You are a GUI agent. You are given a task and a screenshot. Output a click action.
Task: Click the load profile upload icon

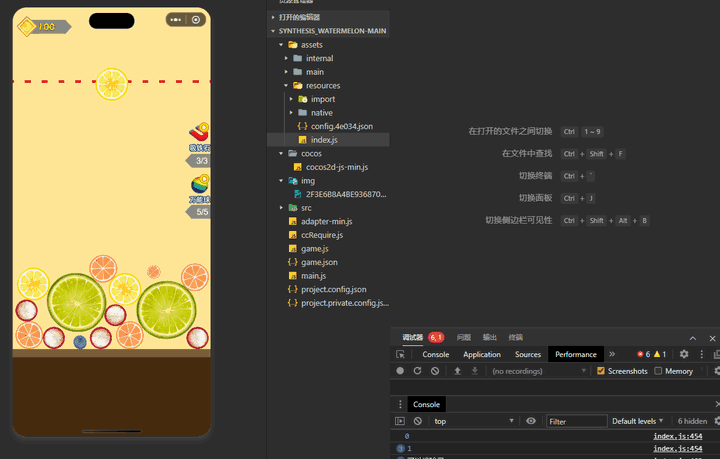(458, 371)
